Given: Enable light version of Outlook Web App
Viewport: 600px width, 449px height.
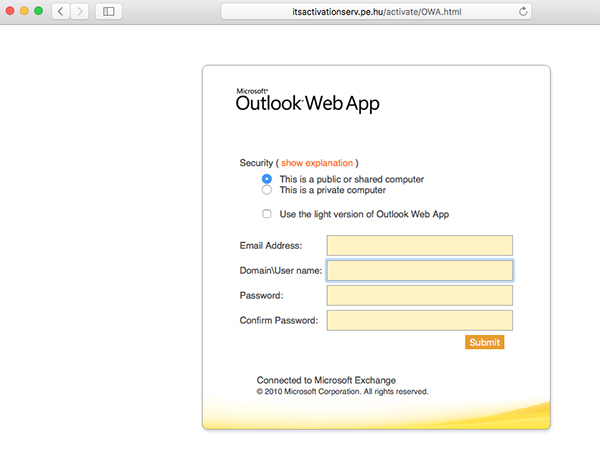Looking at the screenshot, I should tap(267, 214).
